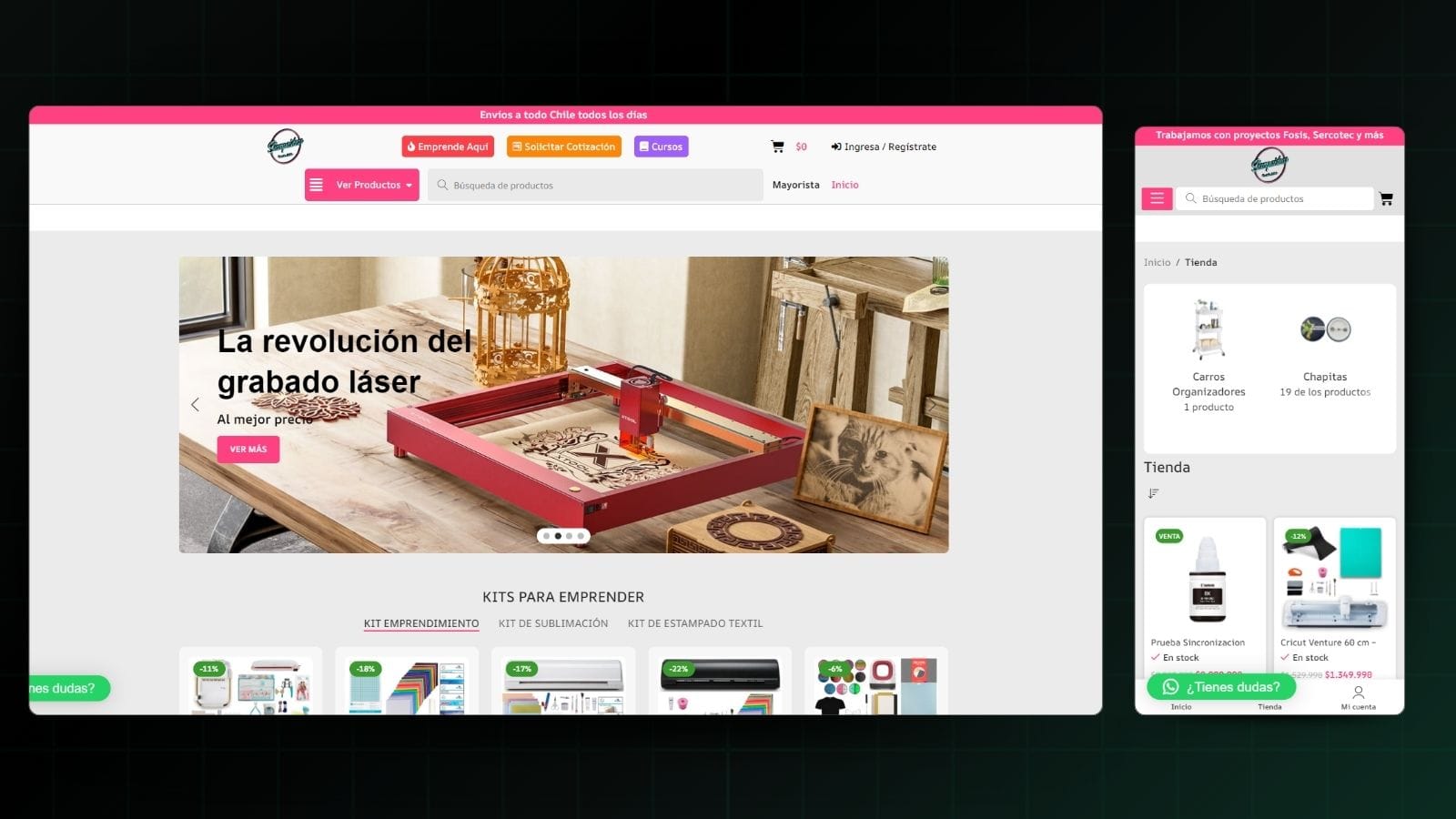Select the first carousel pagination dot
This screenshot has width=1456, height=819.
click(x=546, y=536)
